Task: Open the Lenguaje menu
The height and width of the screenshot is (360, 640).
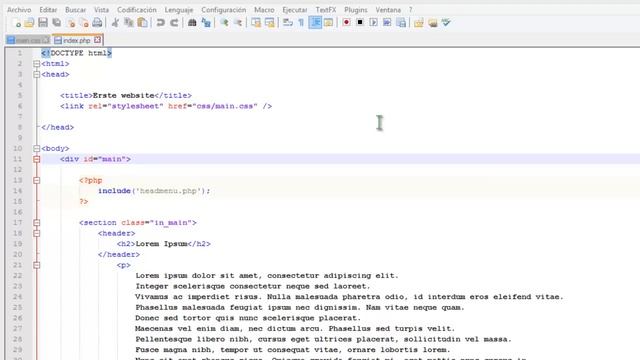Action: point(179,9)
